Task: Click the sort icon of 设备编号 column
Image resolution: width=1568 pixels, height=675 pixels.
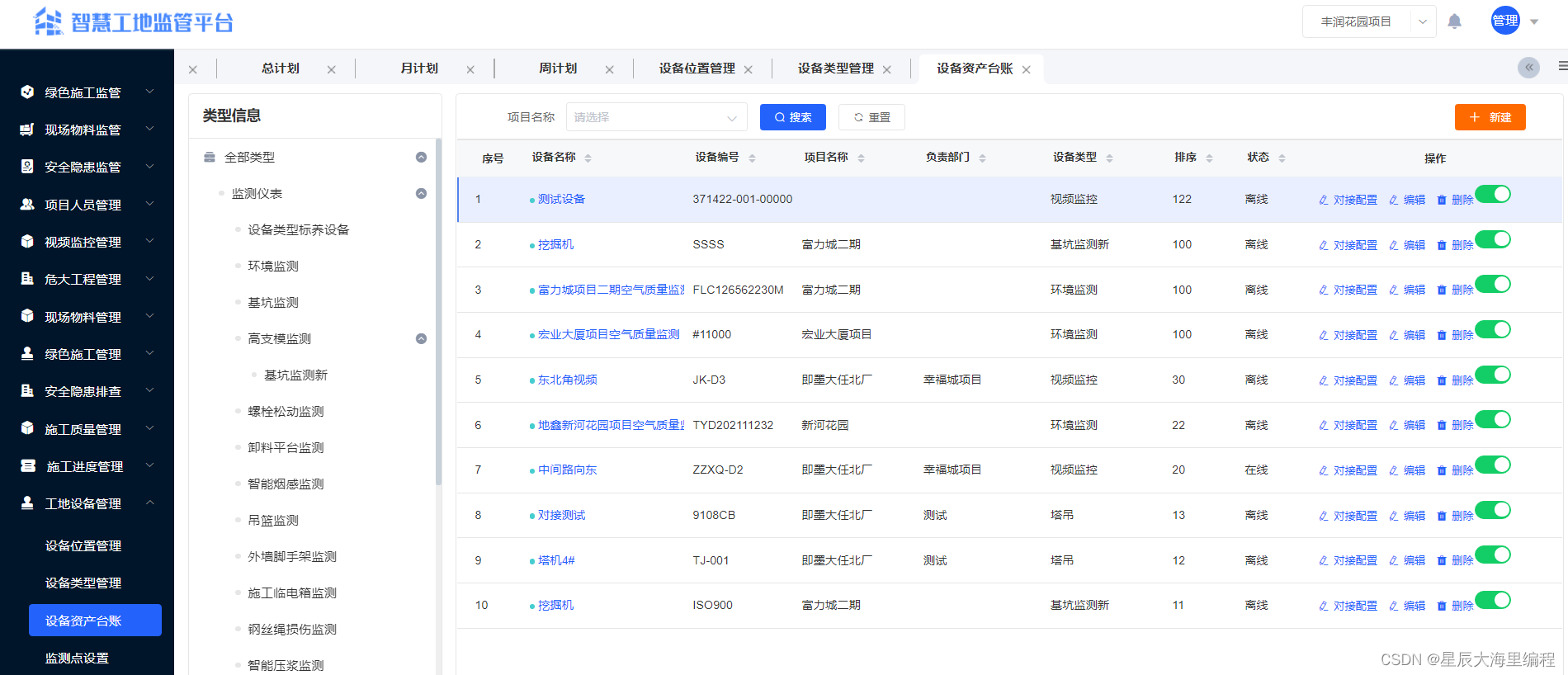Action: 752,158
